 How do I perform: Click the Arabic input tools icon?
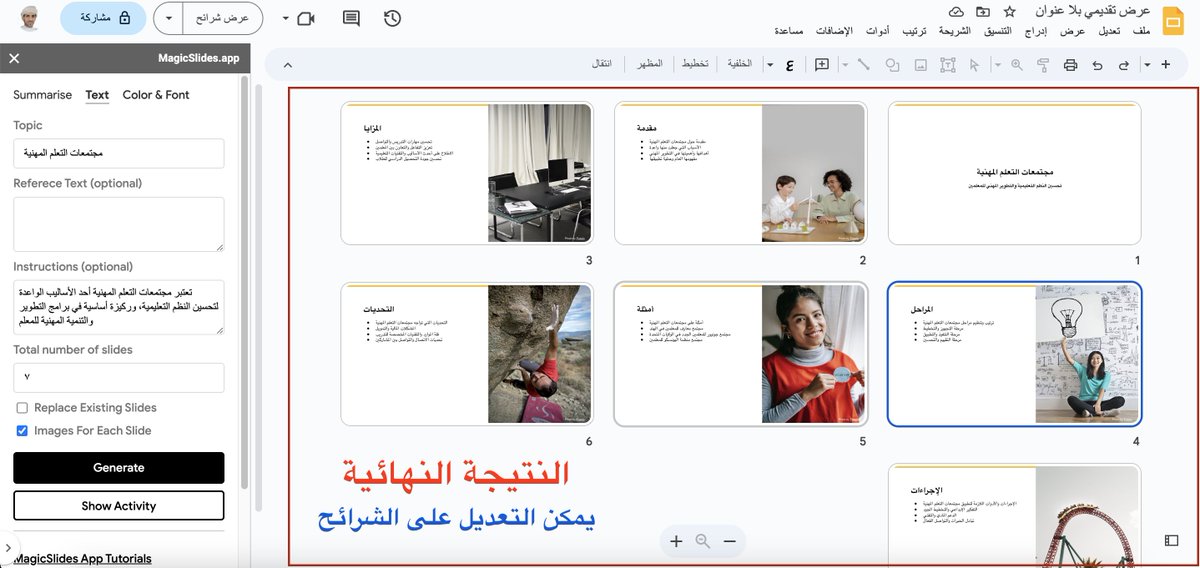[789, 65]
